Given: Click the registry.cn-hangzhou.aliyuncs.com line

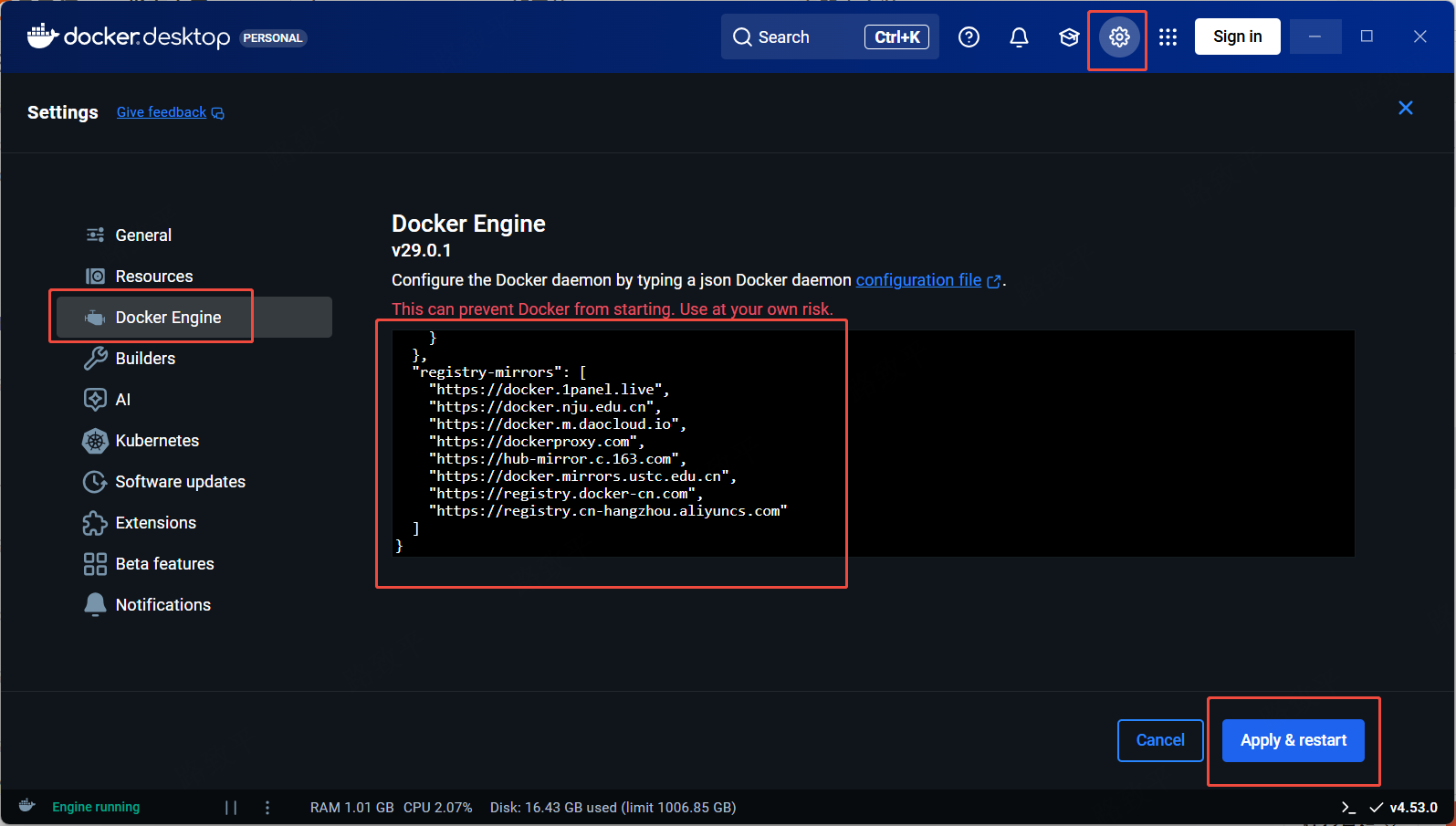Looking at the screenshot, I should point(608,511).
